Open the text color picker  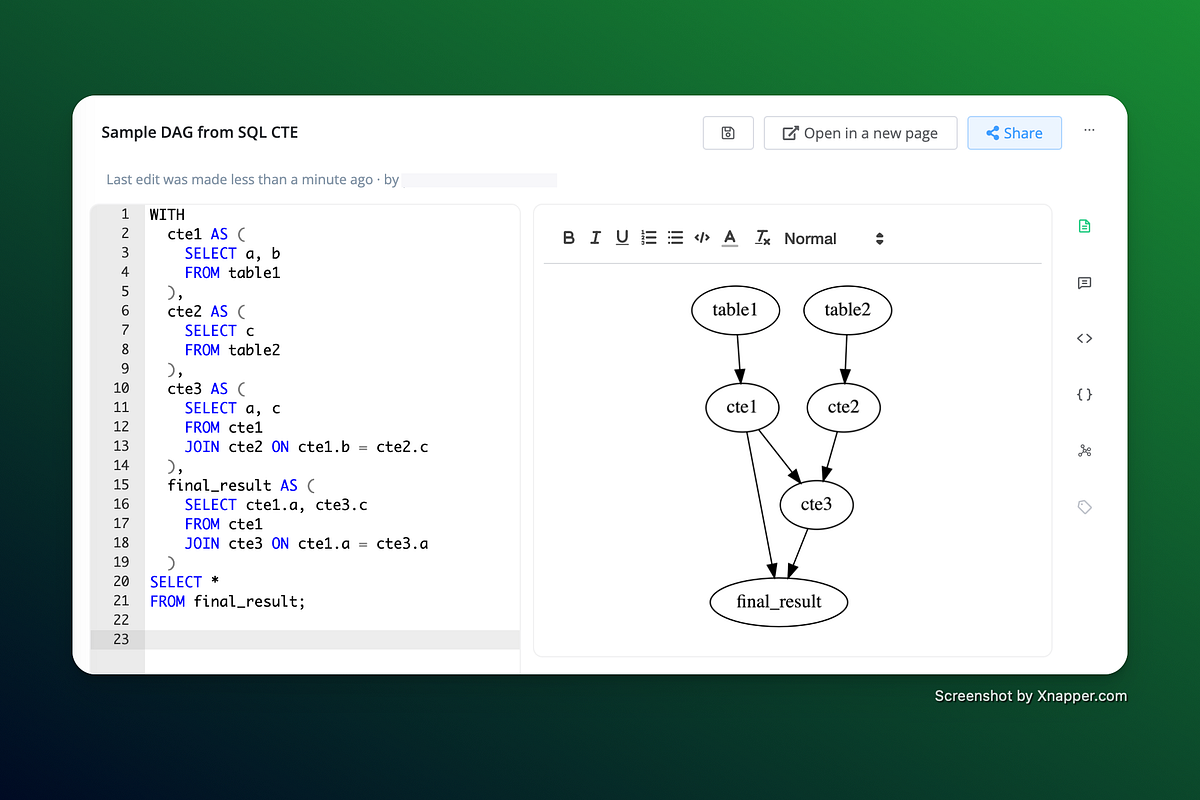(x=729, y=238)
